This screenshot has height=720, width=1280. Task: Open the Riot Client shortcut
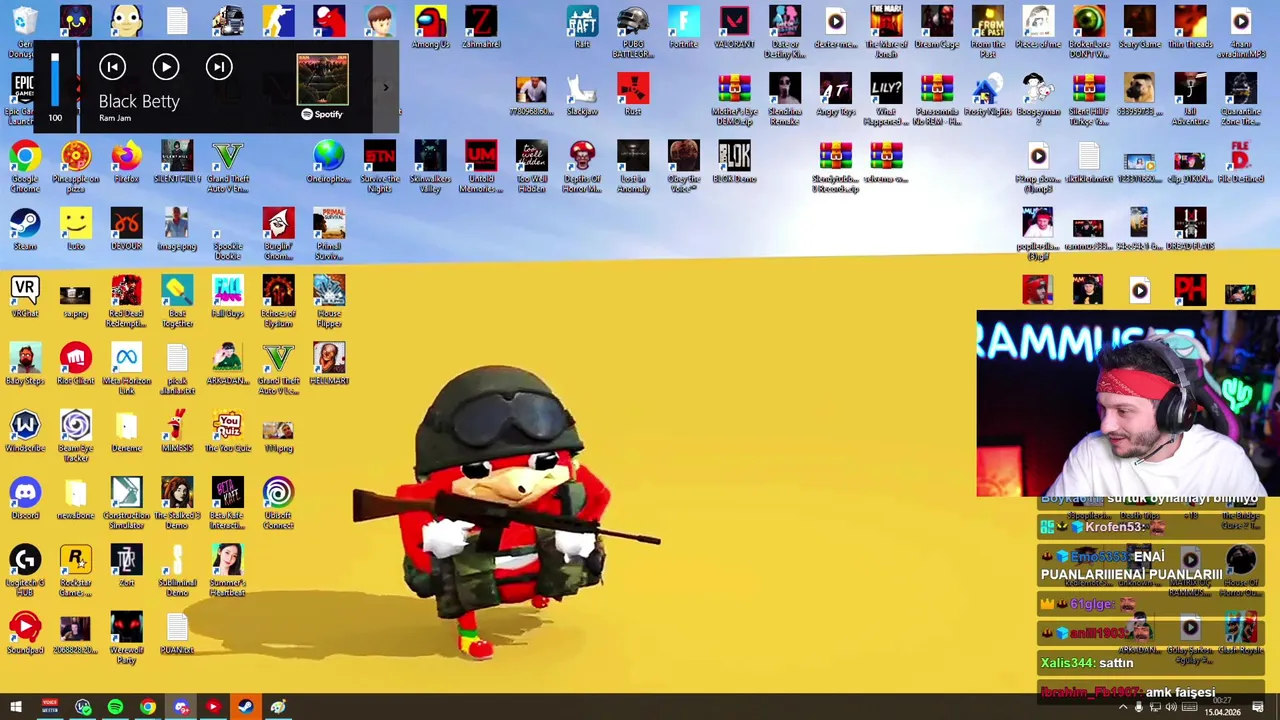[76, 364]
